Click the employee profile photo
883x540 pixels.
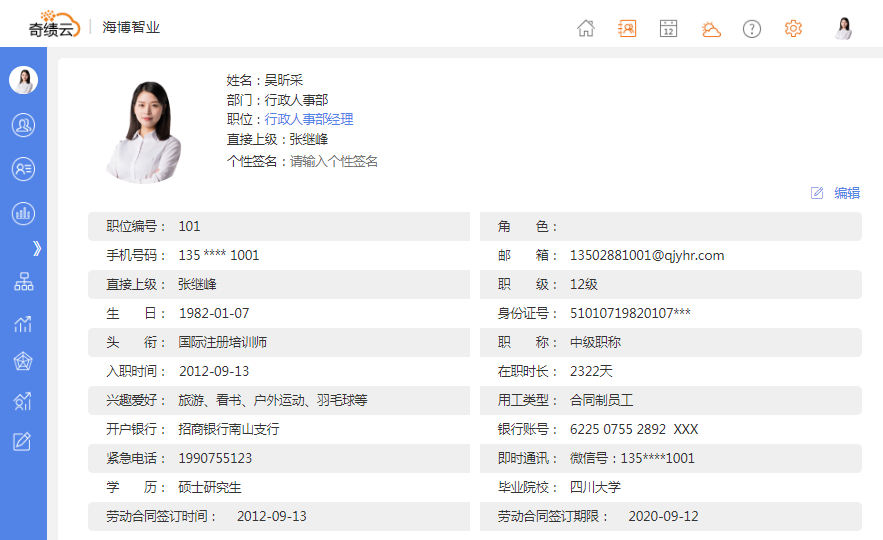[x=144, y=131]
